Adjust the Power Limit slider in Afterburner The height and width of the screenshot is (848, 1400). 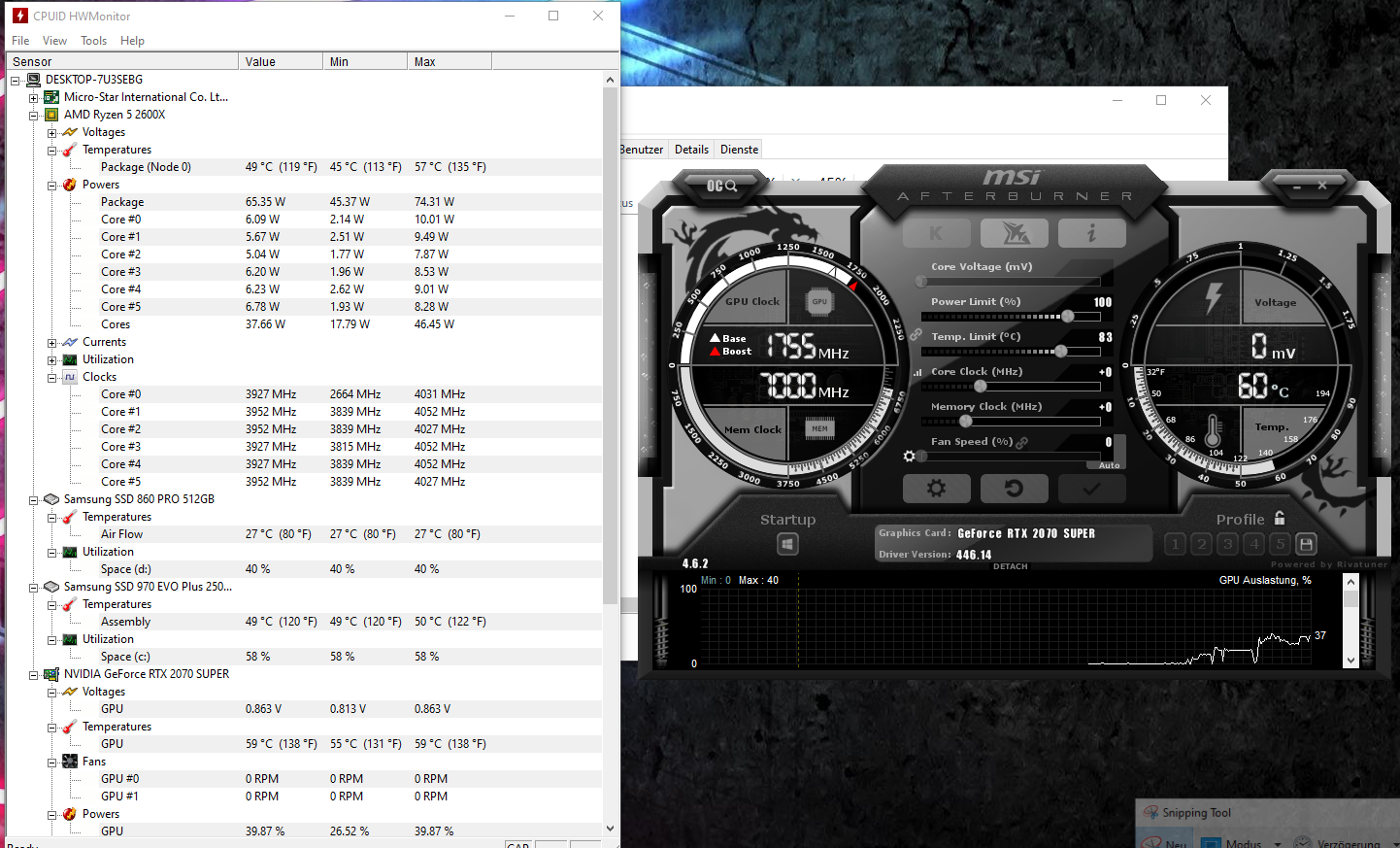(1010, 316)
